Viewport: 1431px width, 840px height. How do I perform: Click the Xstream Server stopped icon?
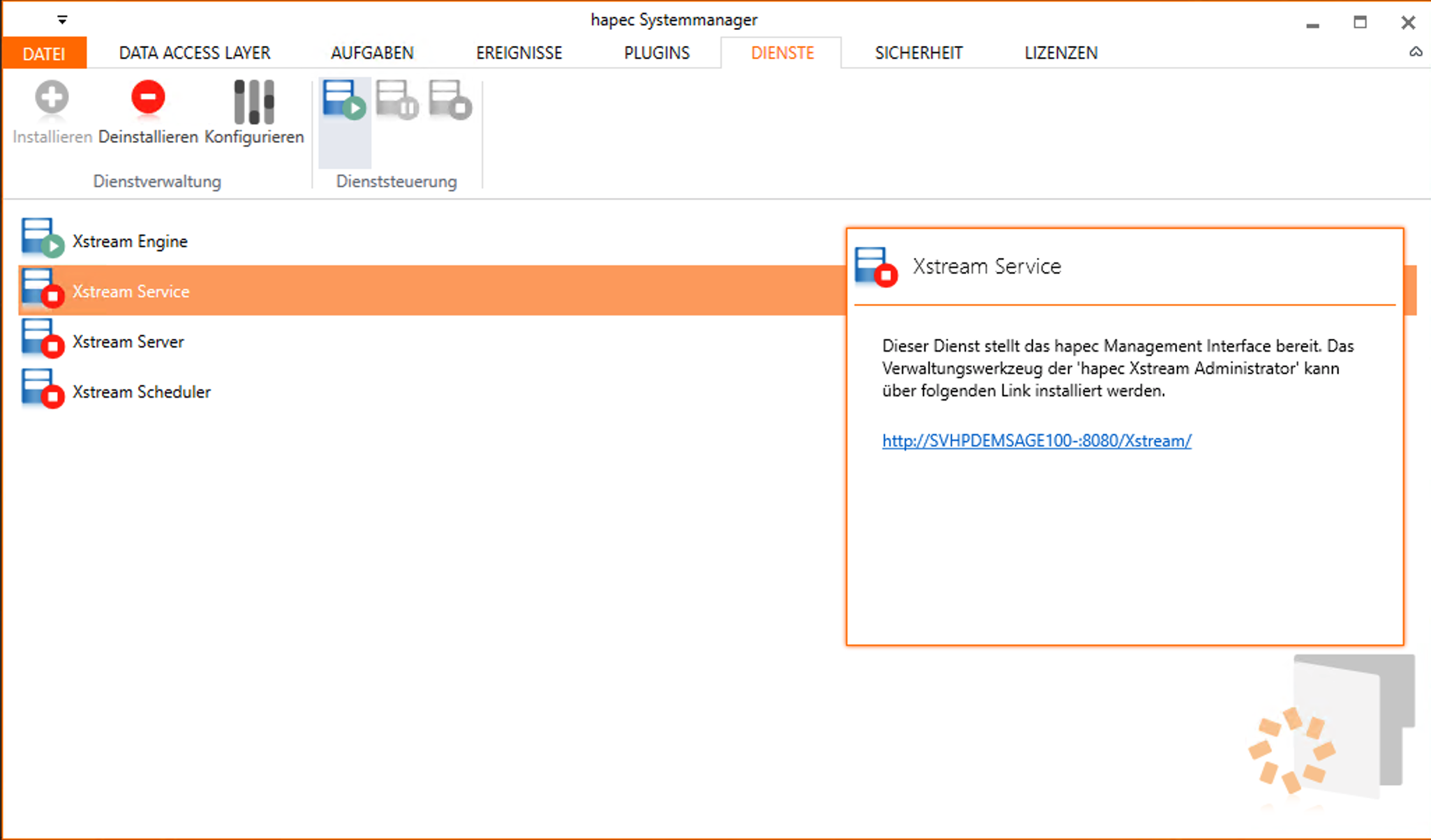pos(42,338)
